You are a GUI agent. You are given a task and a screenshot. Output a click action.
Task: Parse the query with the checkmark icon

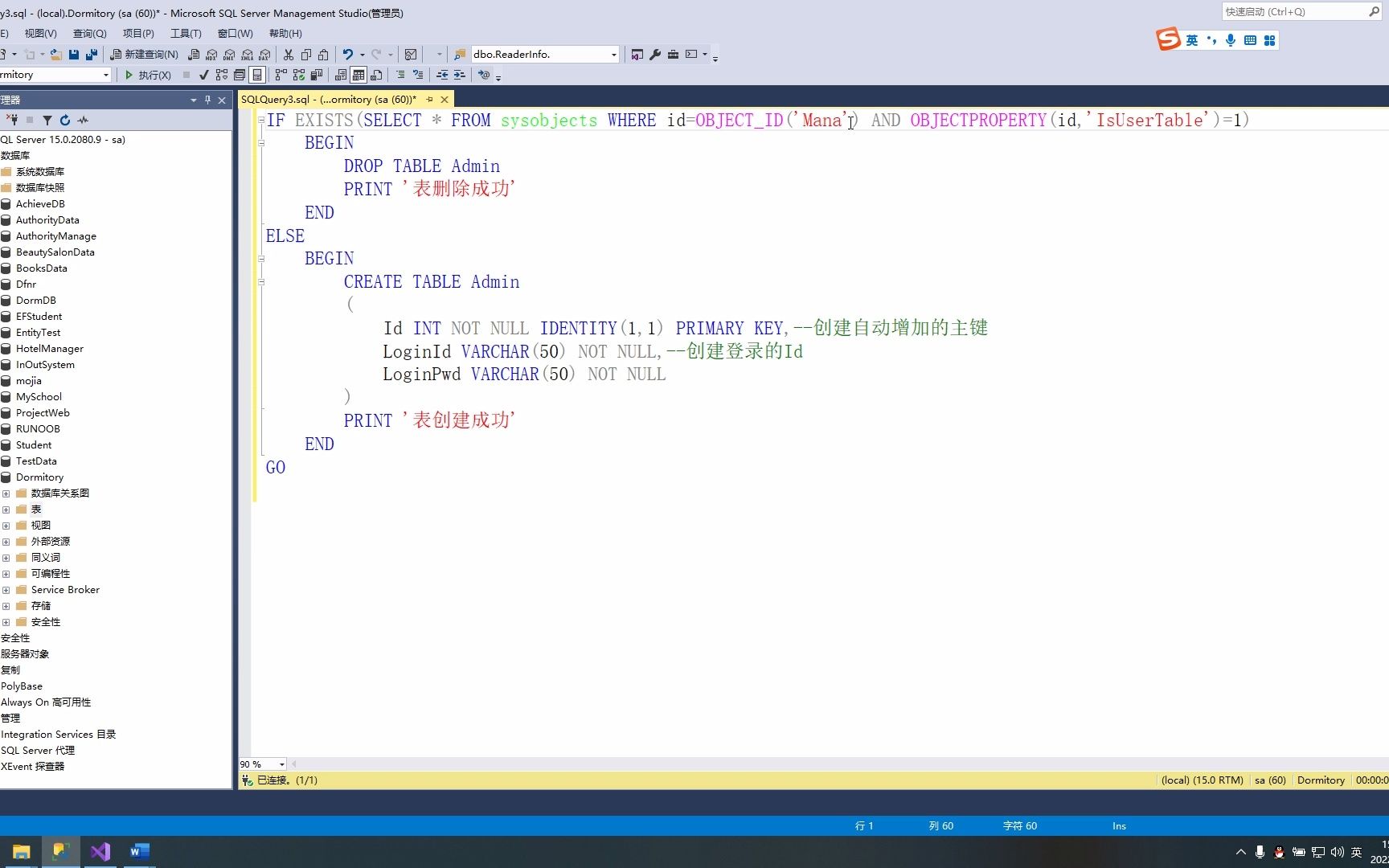(204, 75)
